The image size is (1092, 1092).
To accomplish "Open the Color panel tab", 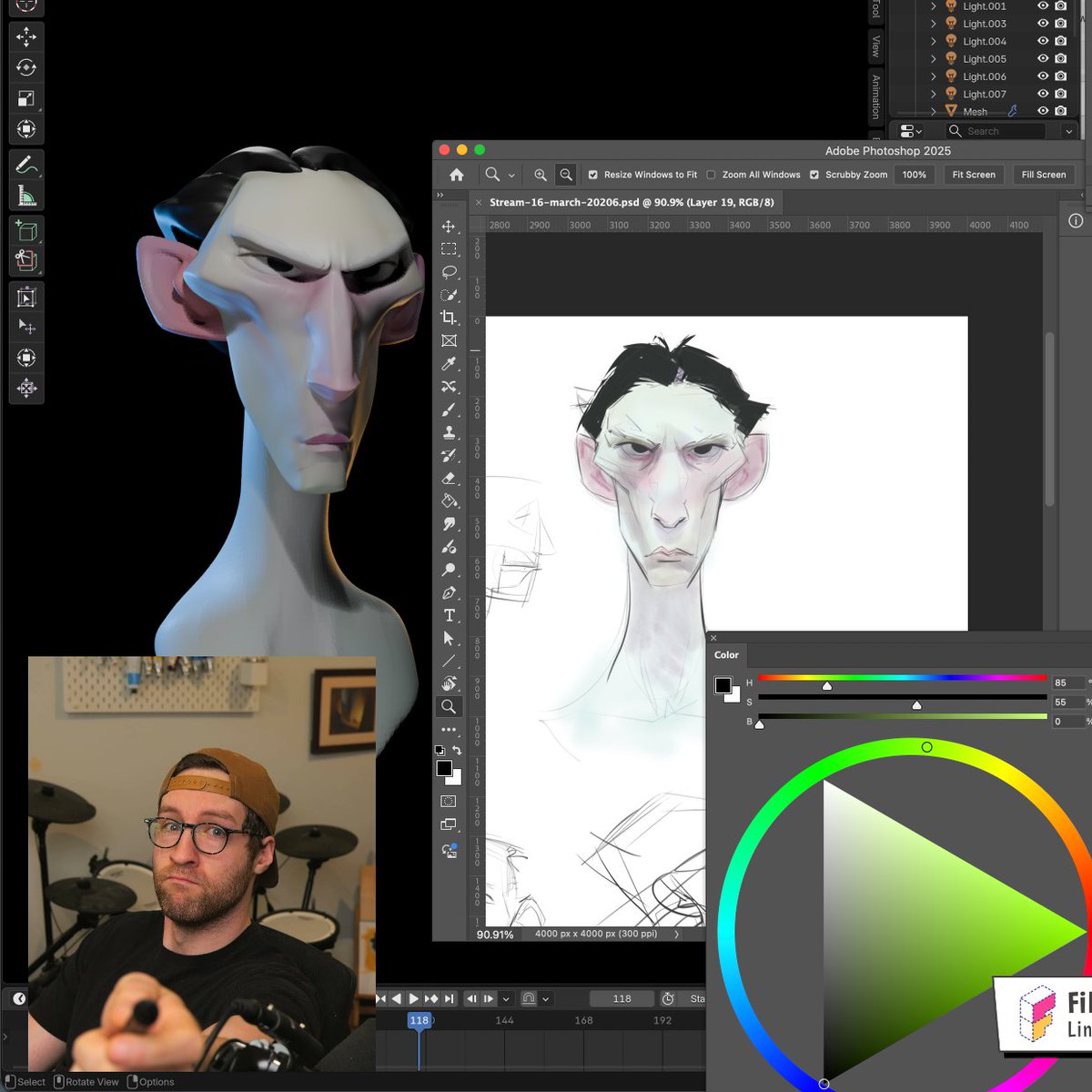I will tap(726, 655).
